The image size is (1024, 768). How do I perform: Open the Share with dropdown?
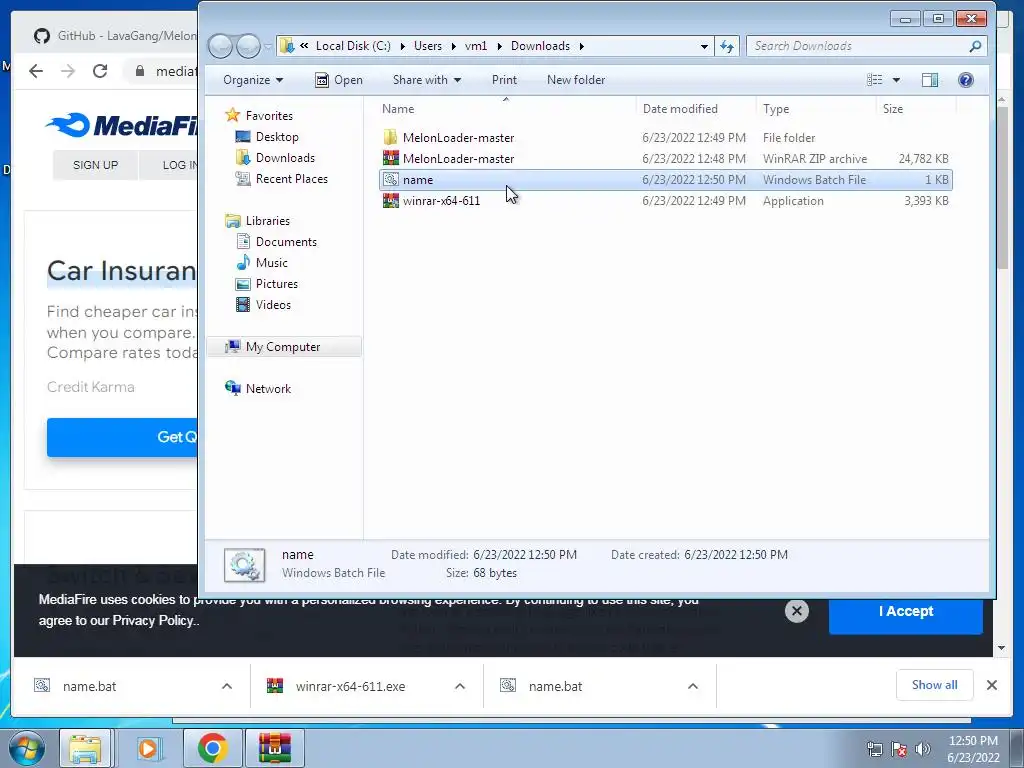pyautogui.click(x=427, y=80)
